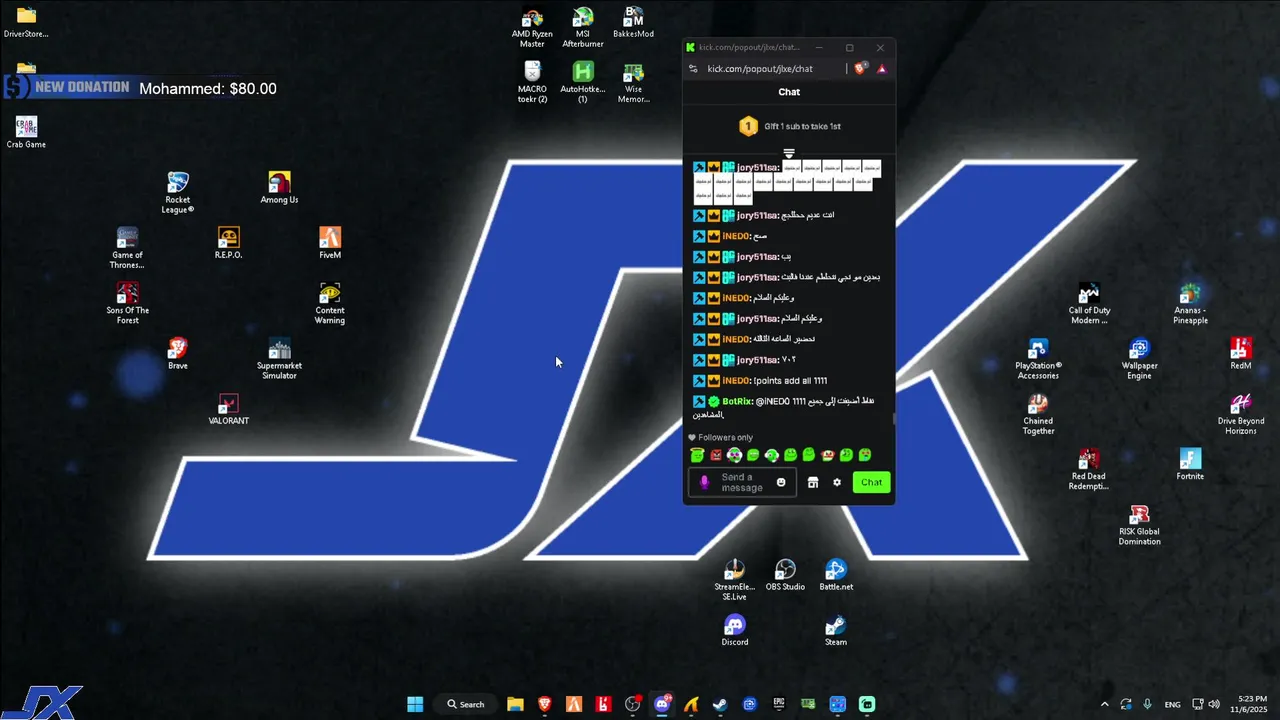Open File Explorer from the taskbar
This screenshot has height=720, width=1280.
[515, 704]
